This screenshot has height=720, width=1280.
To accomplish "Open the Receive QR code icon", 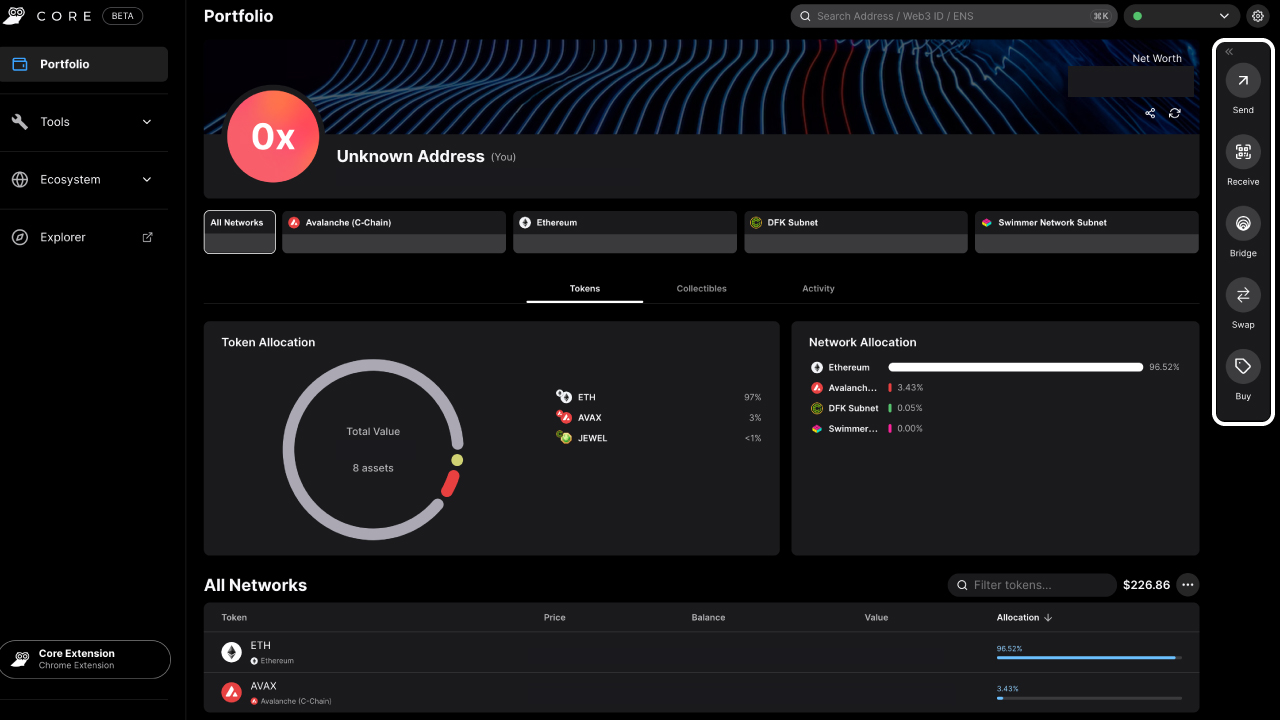I will click(1243, 152).
